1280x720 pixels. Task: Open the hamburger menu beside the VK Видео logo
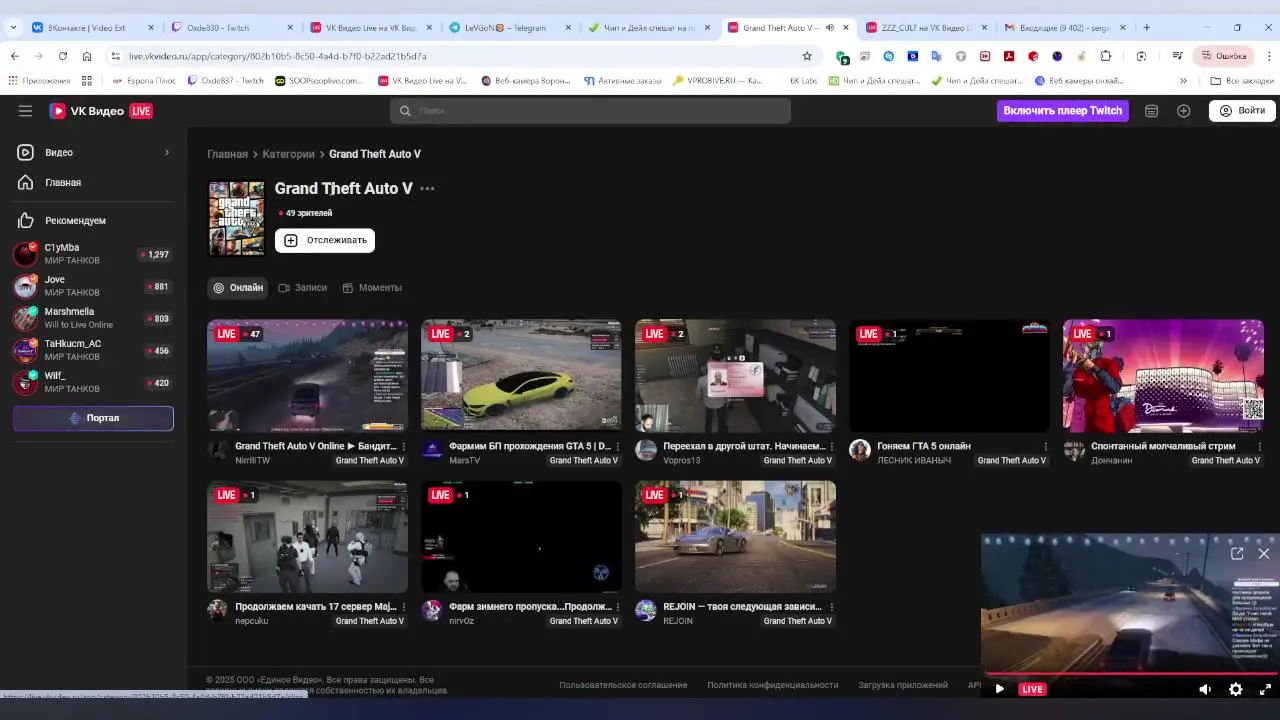pyautogui.click(x=25, y=111)
